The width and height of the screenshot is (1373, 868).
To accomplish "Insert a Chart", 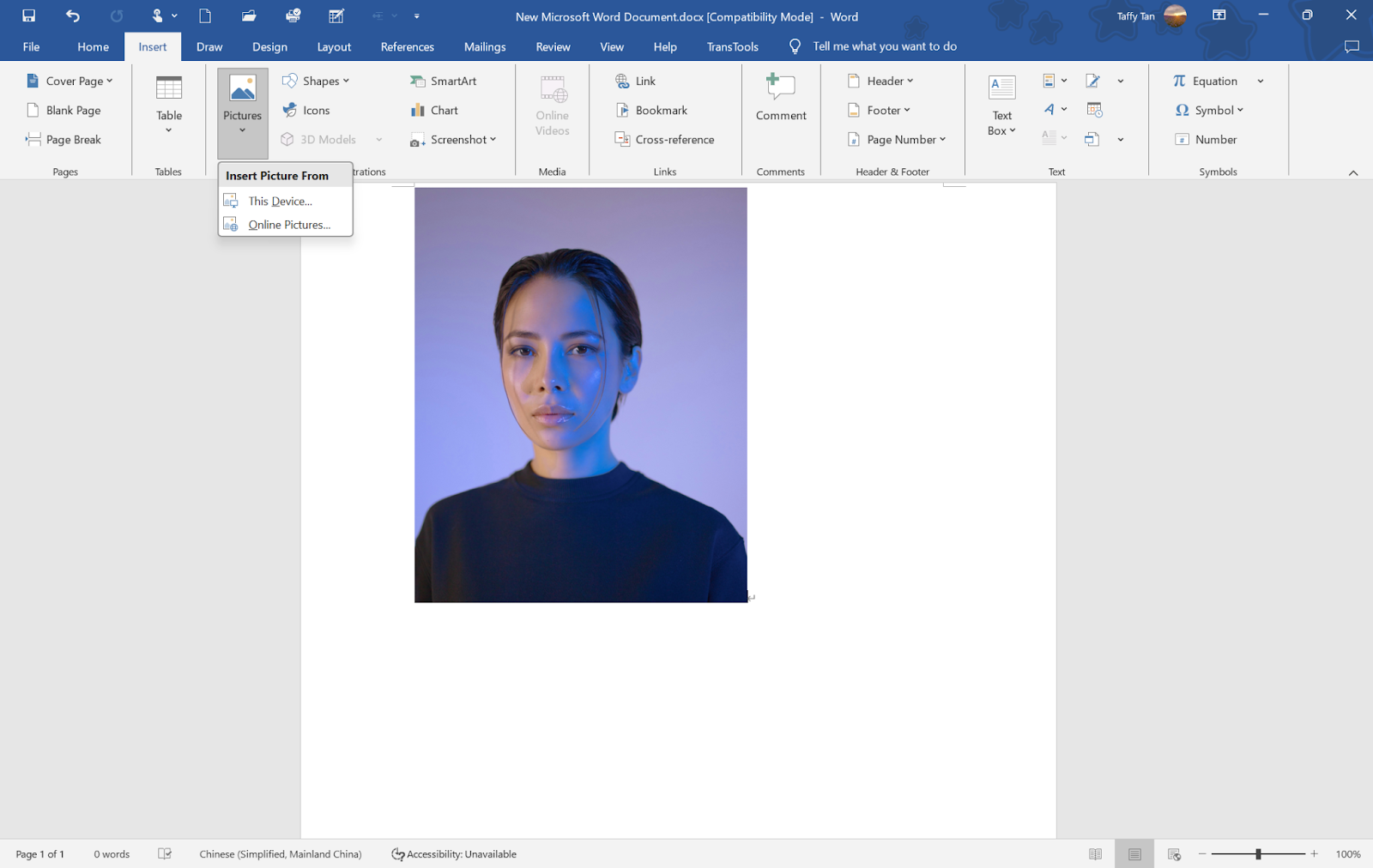I will [x=434, y=110].
